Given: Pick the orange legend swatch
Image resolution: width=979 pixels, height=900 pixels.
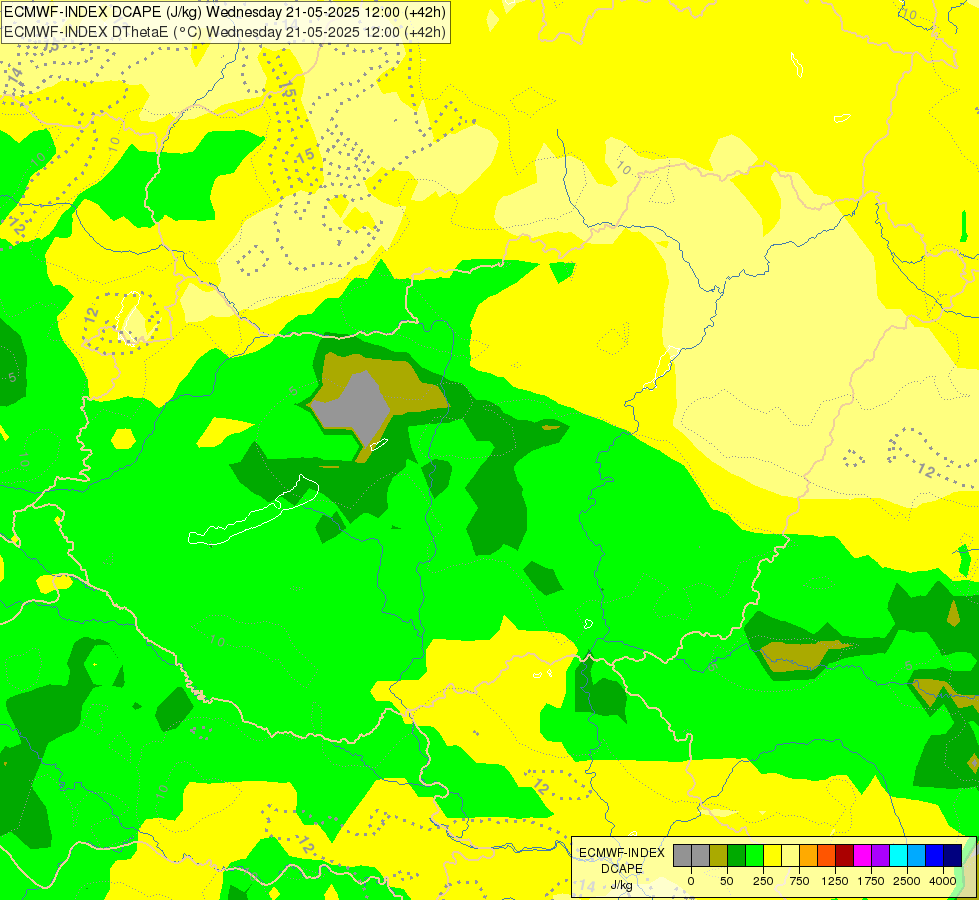Looking at the screenshot, I should (809, 855).
